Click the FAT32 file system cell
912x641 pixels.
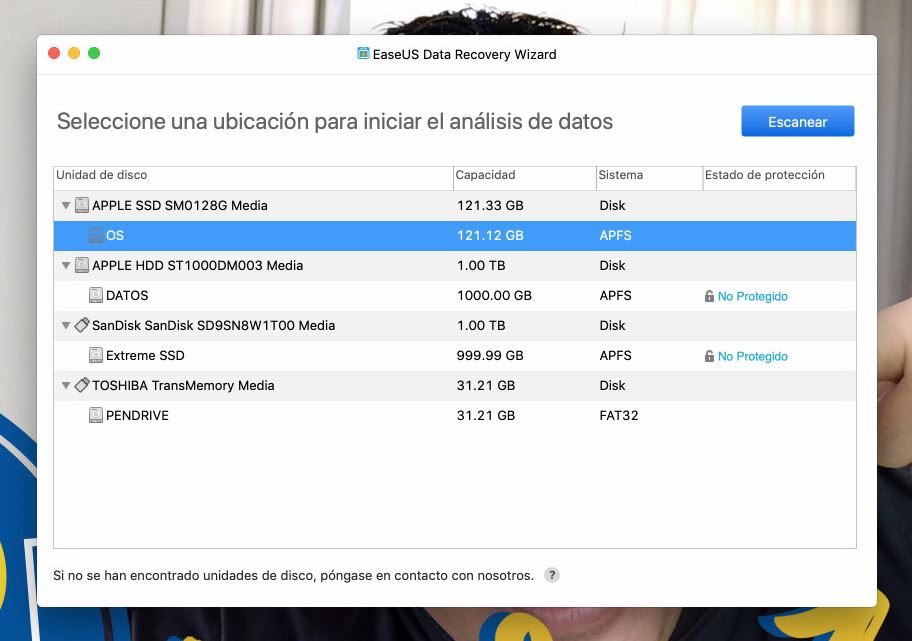619,415
